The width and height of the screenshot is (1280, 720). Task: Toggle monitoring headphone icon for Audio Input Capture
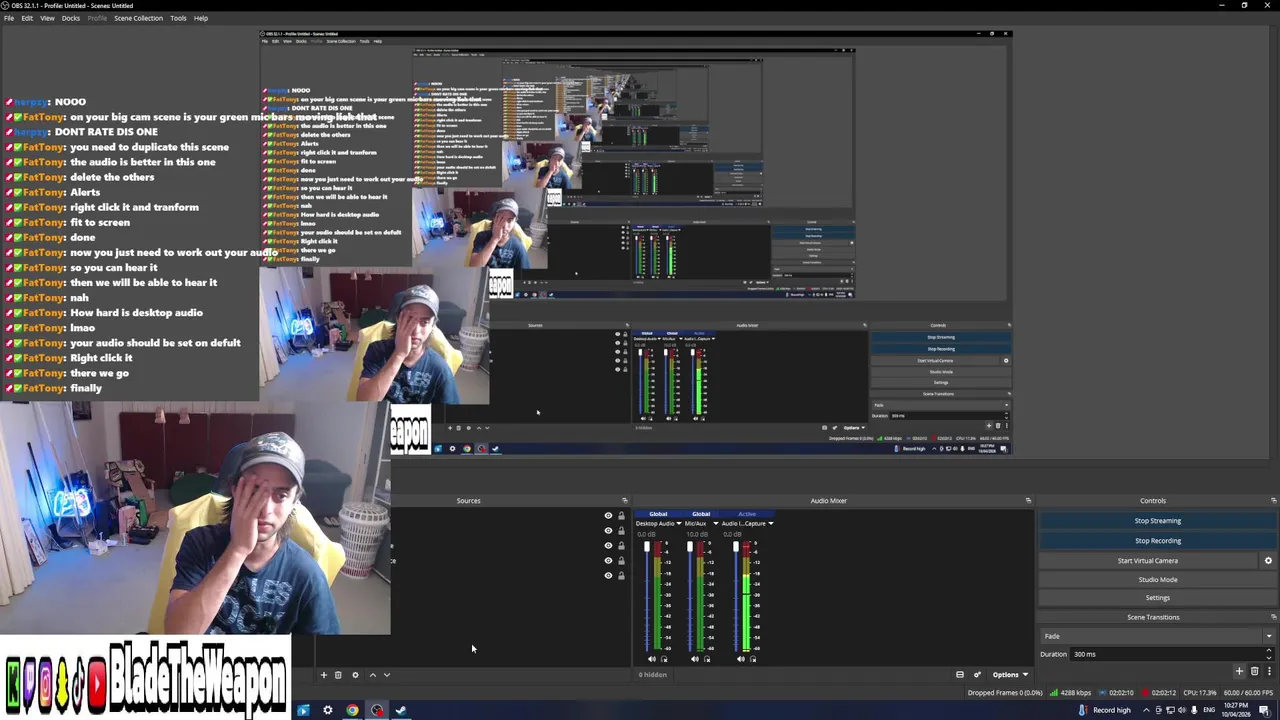[x=753, y=659]
